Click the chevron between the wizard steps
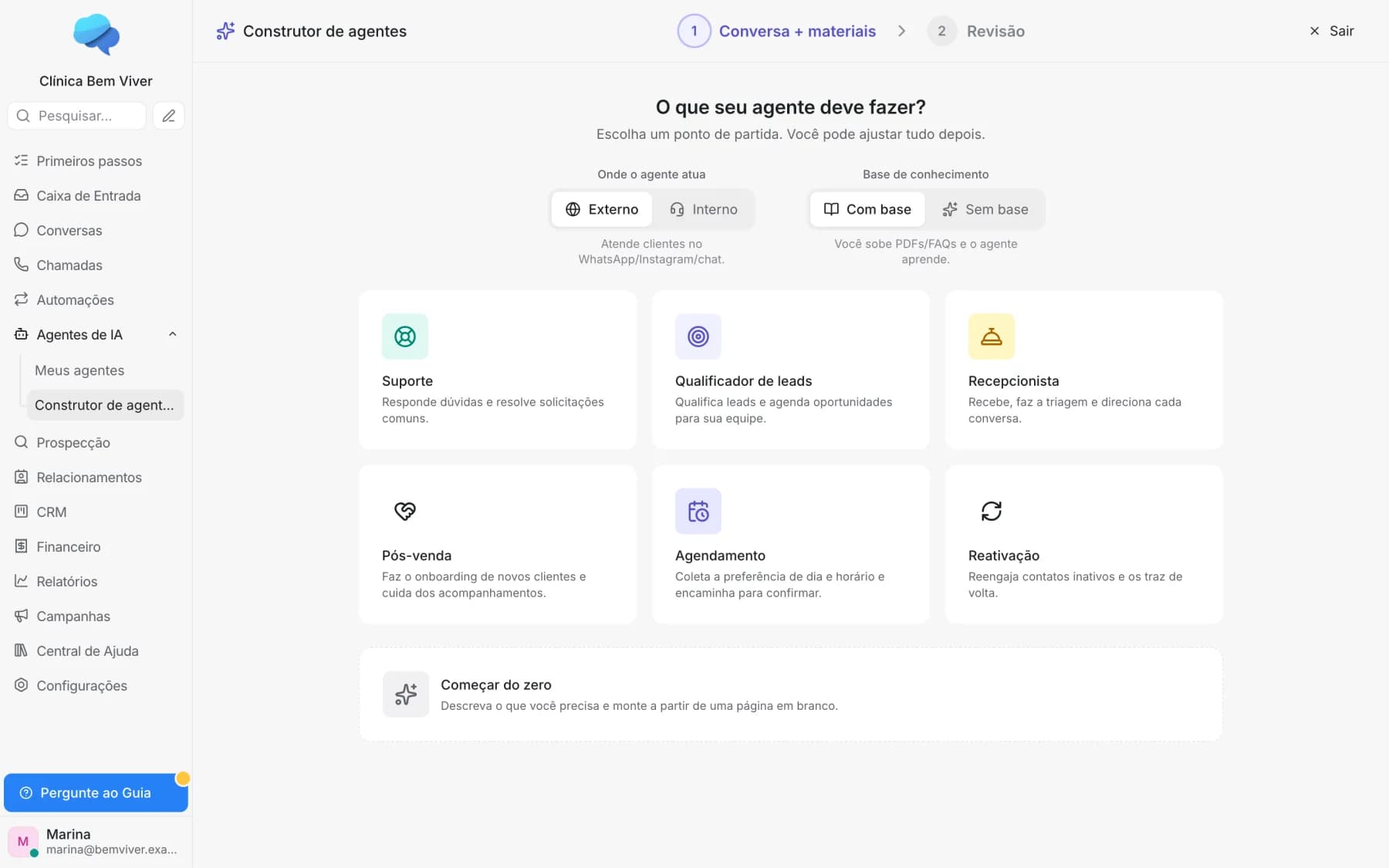The image size is (1389, 868). 901,31
